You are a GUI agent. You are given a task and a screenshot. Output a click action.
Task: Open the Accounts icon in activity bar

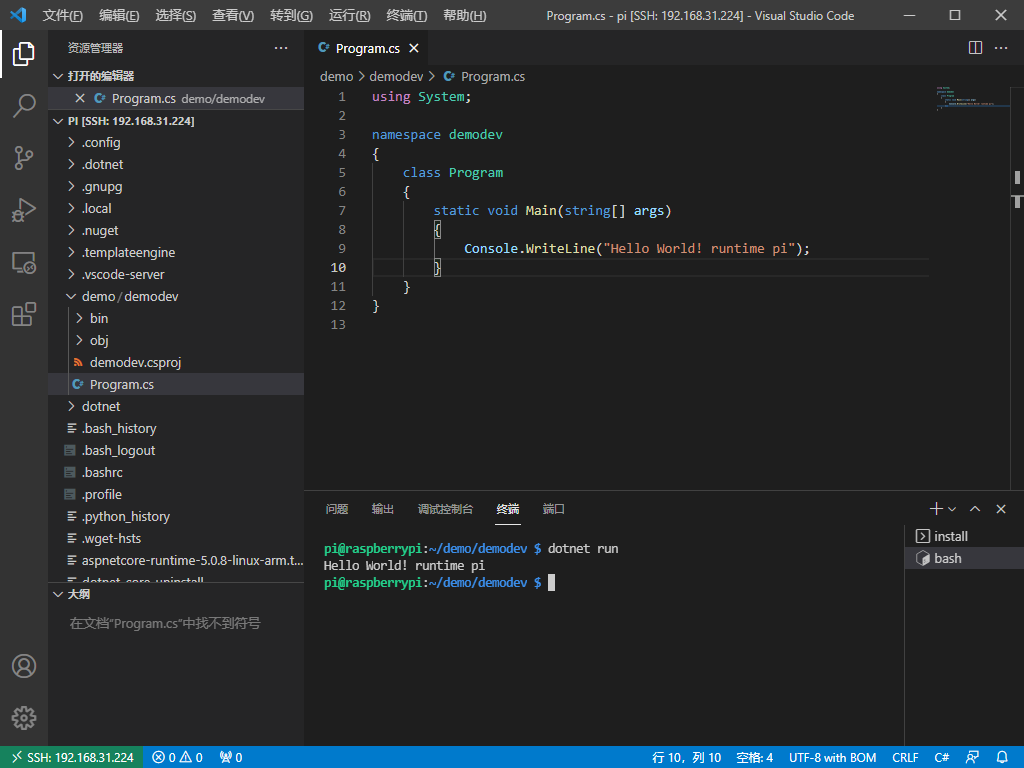(24, 666)
